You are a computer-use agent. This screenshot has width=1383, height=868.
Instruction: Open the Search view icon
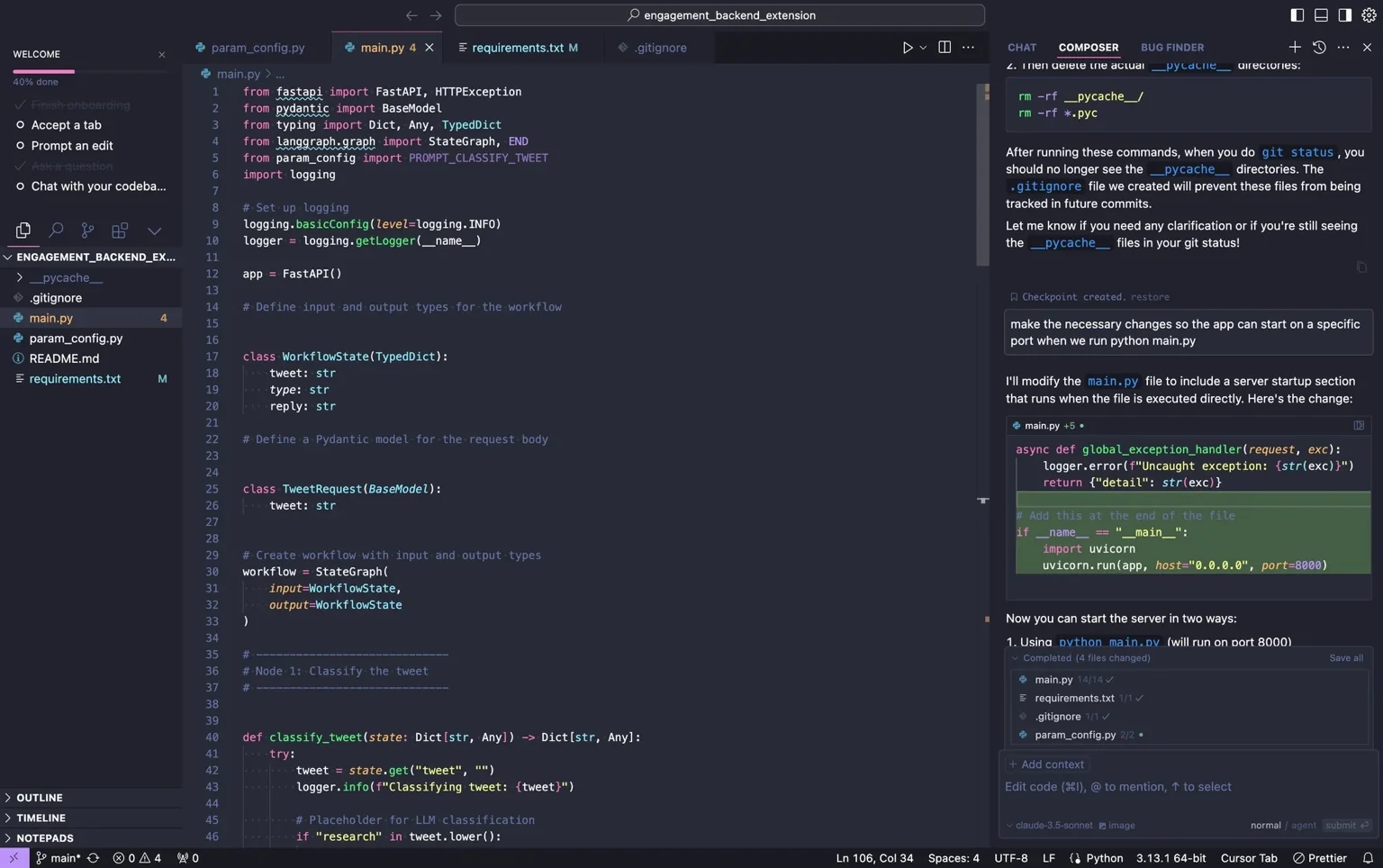click(56, 231)
